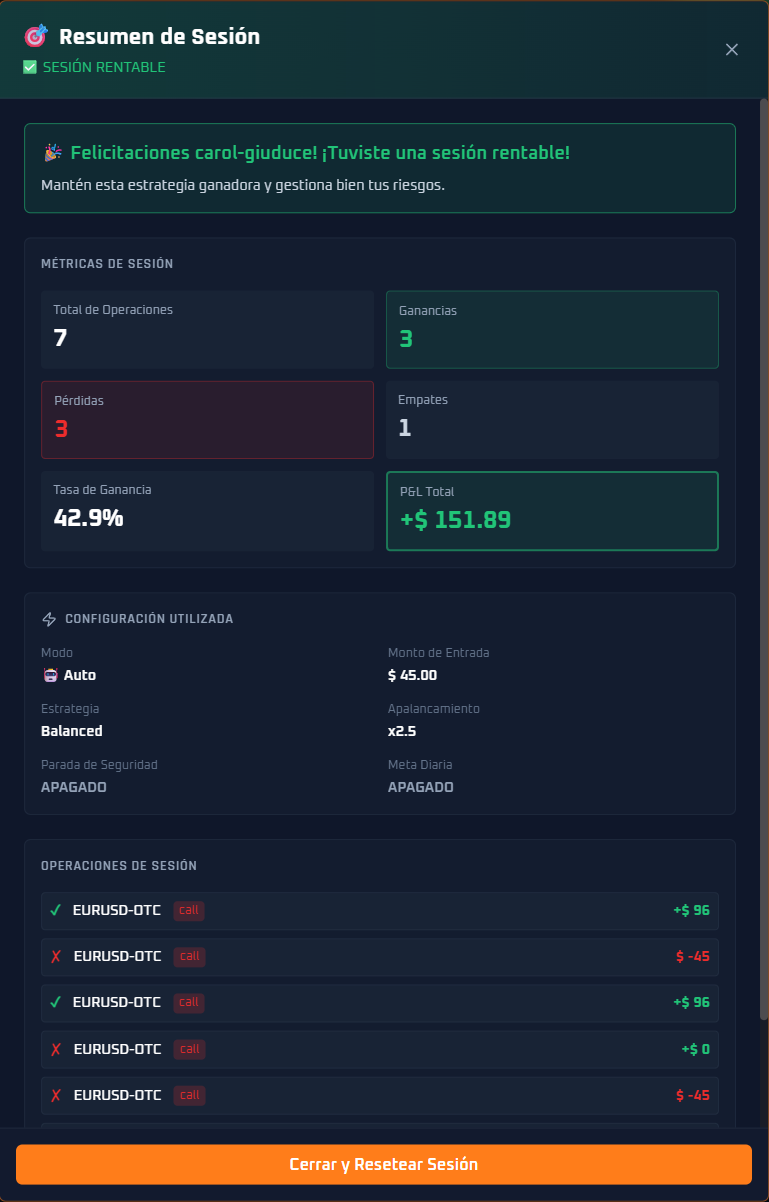Select the call badge on the first trade

(x=188, y=911)
